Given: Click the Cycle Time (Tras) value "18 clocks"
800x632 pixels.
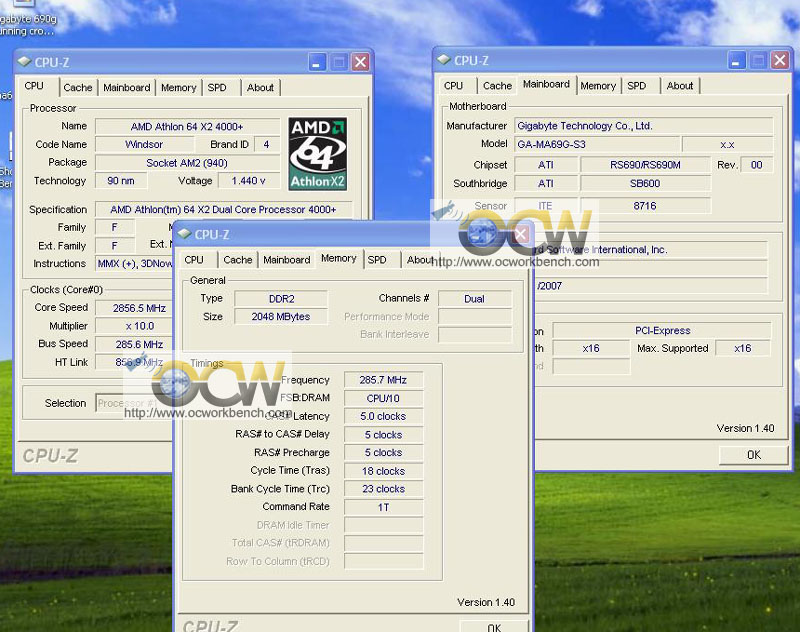Looking at the screenshot, I should pyautogui.click(x=383, y=471).
